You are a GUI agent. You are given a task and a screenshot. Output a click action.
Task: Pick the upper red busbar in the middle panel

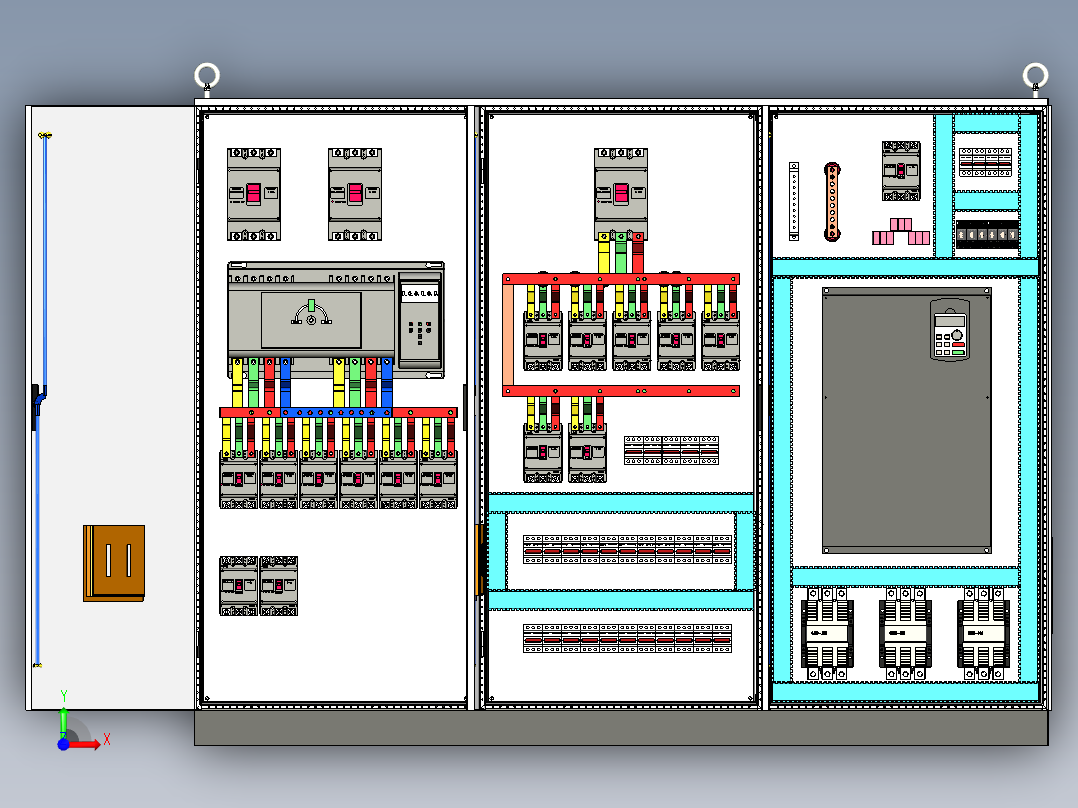point(621,279)
